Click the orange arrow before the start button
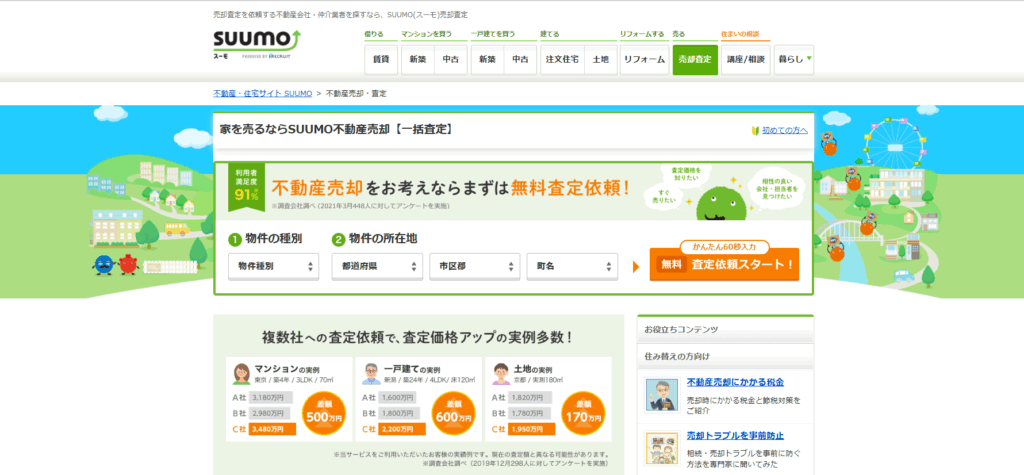This screenshot has width=1024, height=475. [636, 266]
